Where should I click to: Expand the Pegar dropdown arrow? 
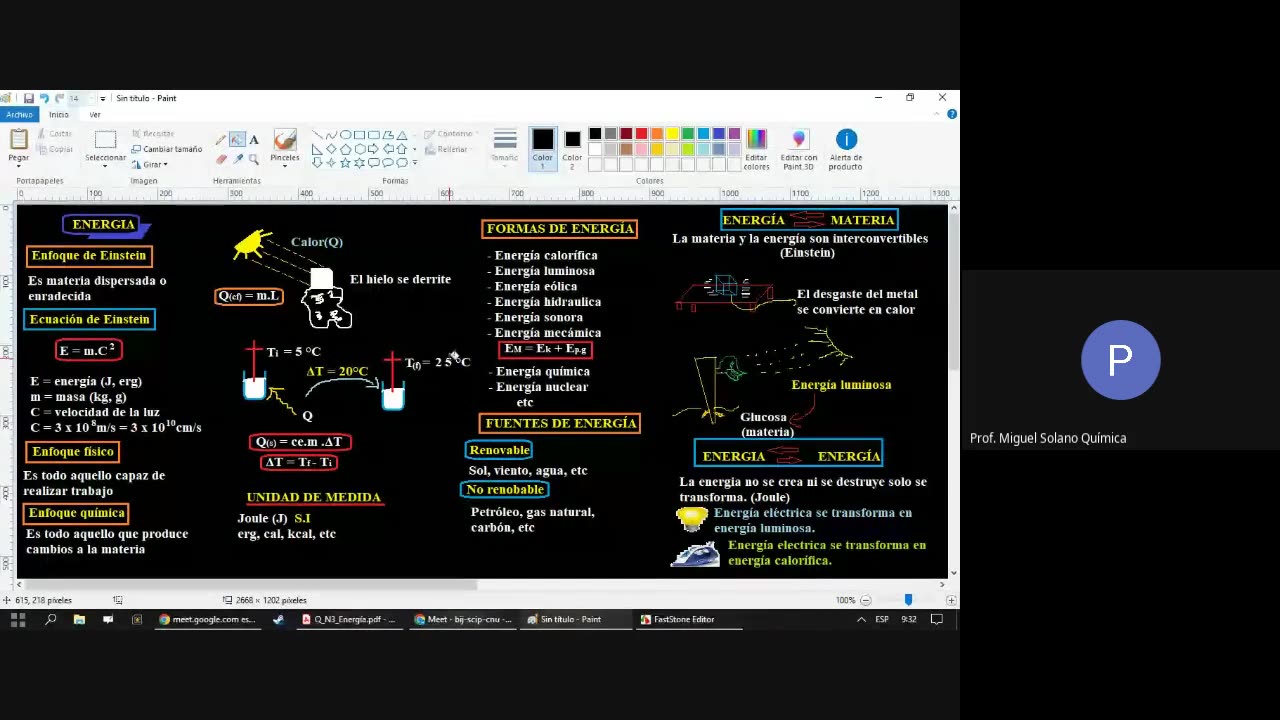(x=19, y=166)
